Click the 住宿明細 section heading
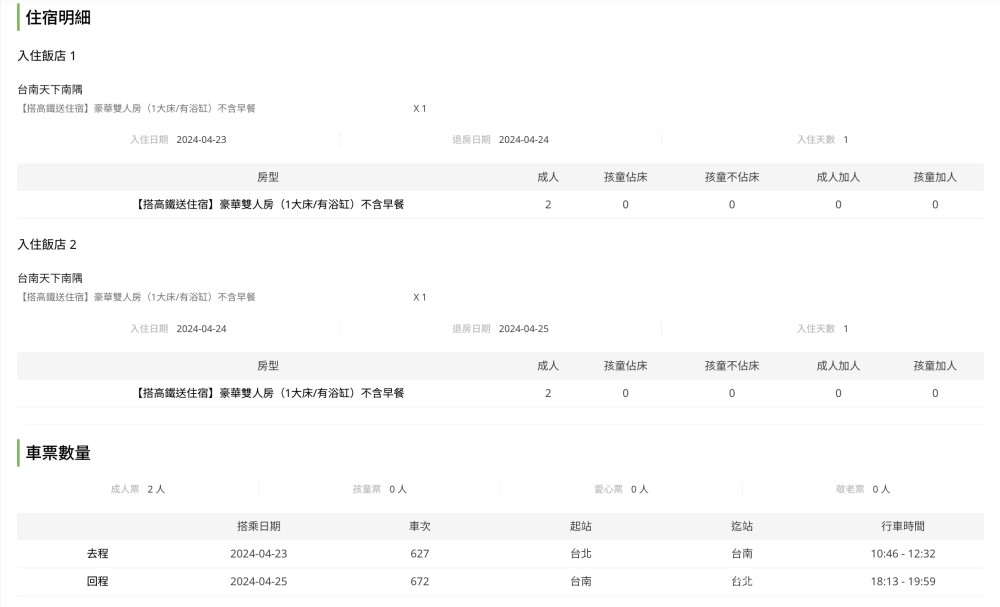This screenshot has height=607, width=1000. tap(58, 17)
